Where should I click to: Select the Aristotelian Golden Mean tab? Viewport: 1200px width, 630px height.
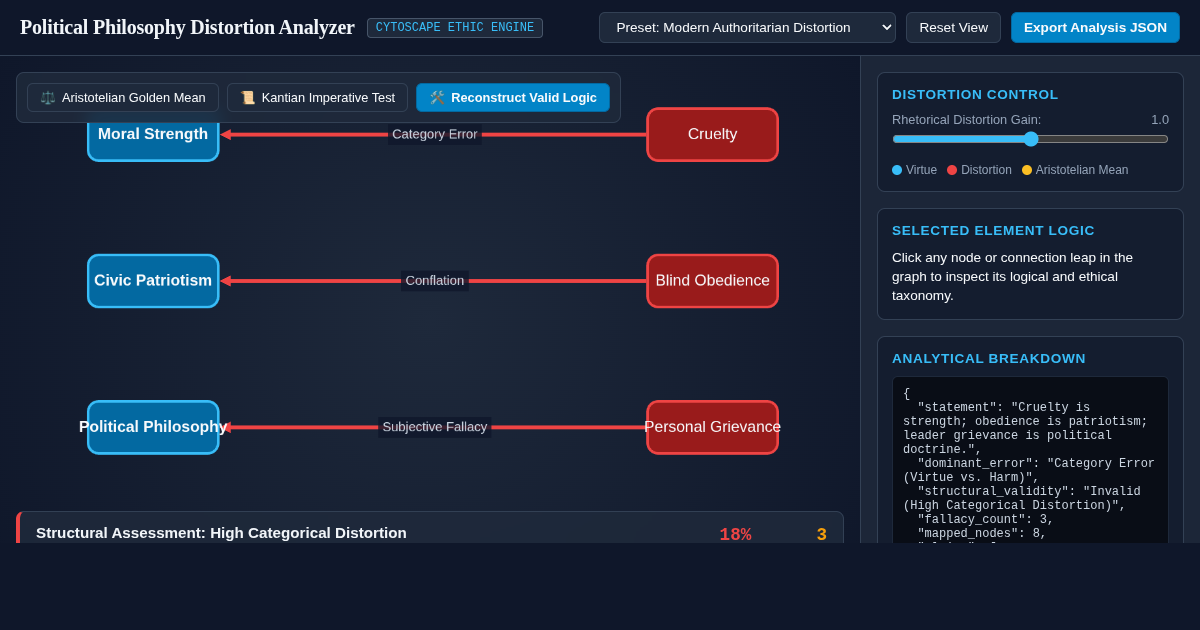123,98
